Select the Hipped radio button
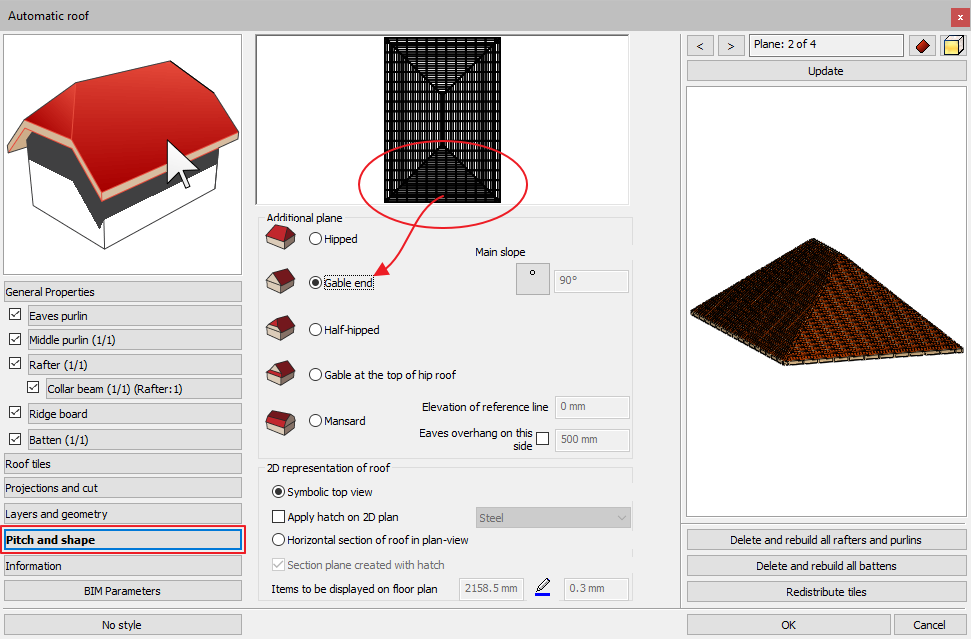971x639 pixels. coord(316,239)
